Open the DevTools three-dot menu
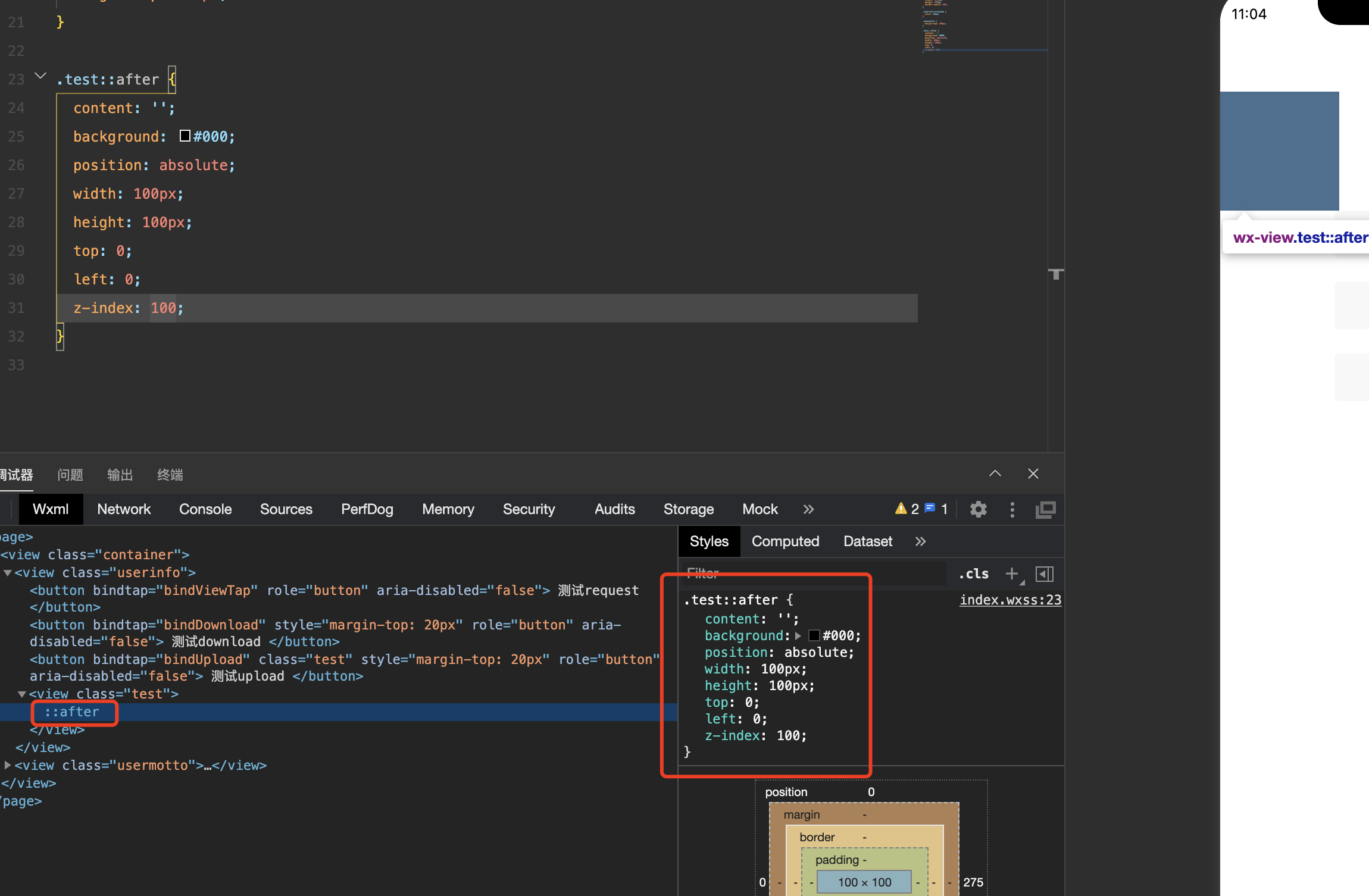 tap(1012, 509)
